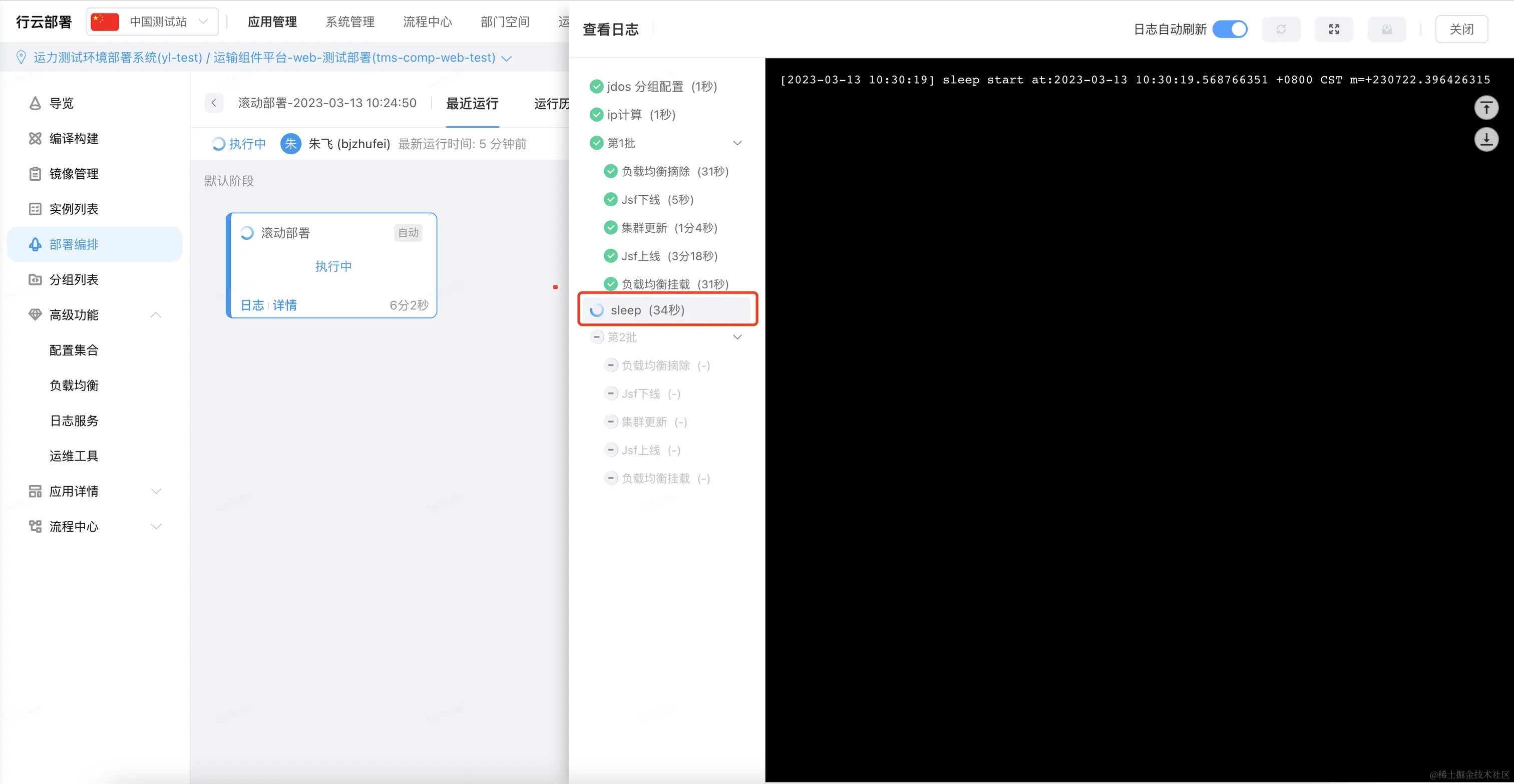Collapse the 第1批 step group
Viewport: 1514px width, 784px height.
click(x=737, y=143)
